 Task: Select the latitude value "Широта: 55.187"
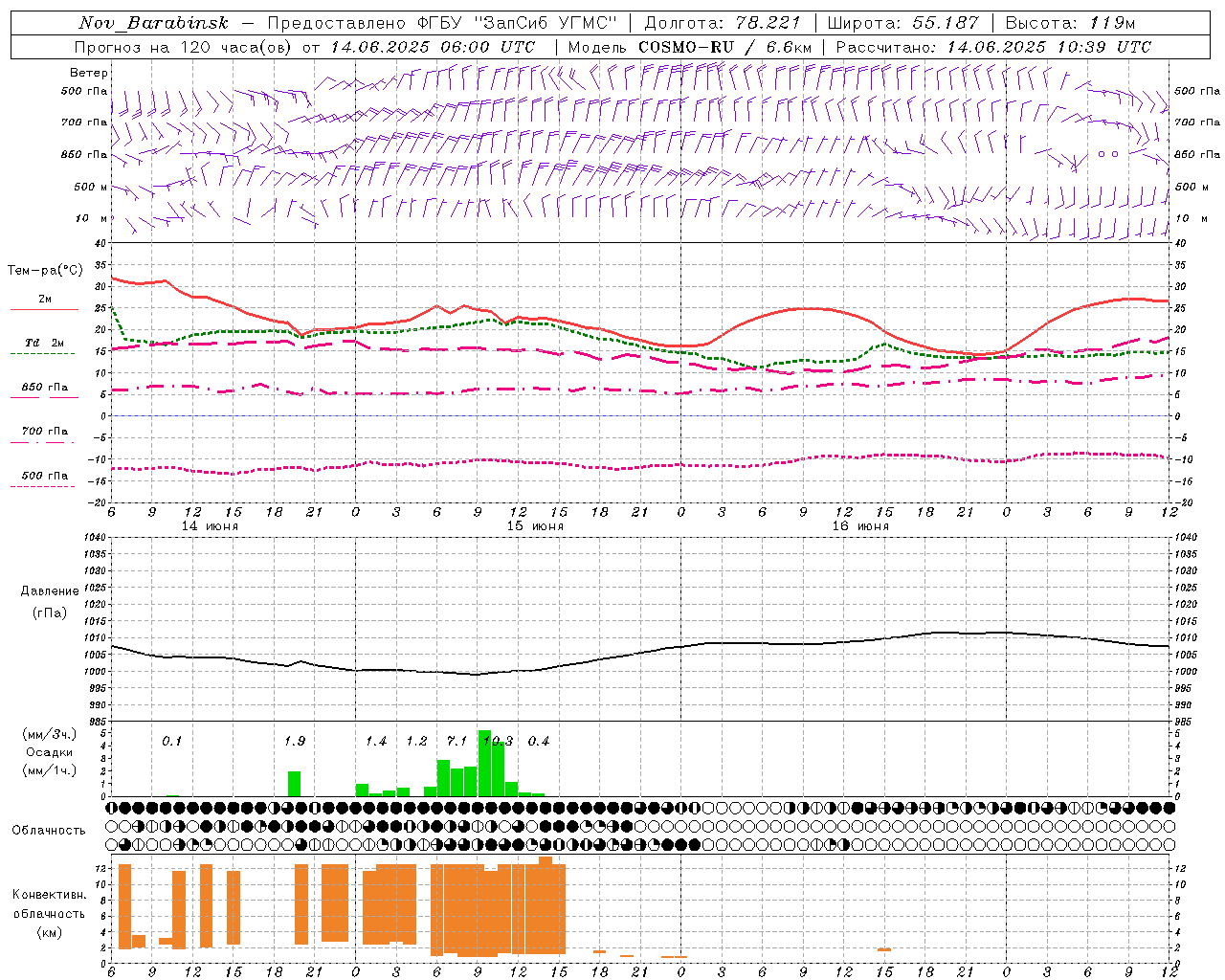903,23
